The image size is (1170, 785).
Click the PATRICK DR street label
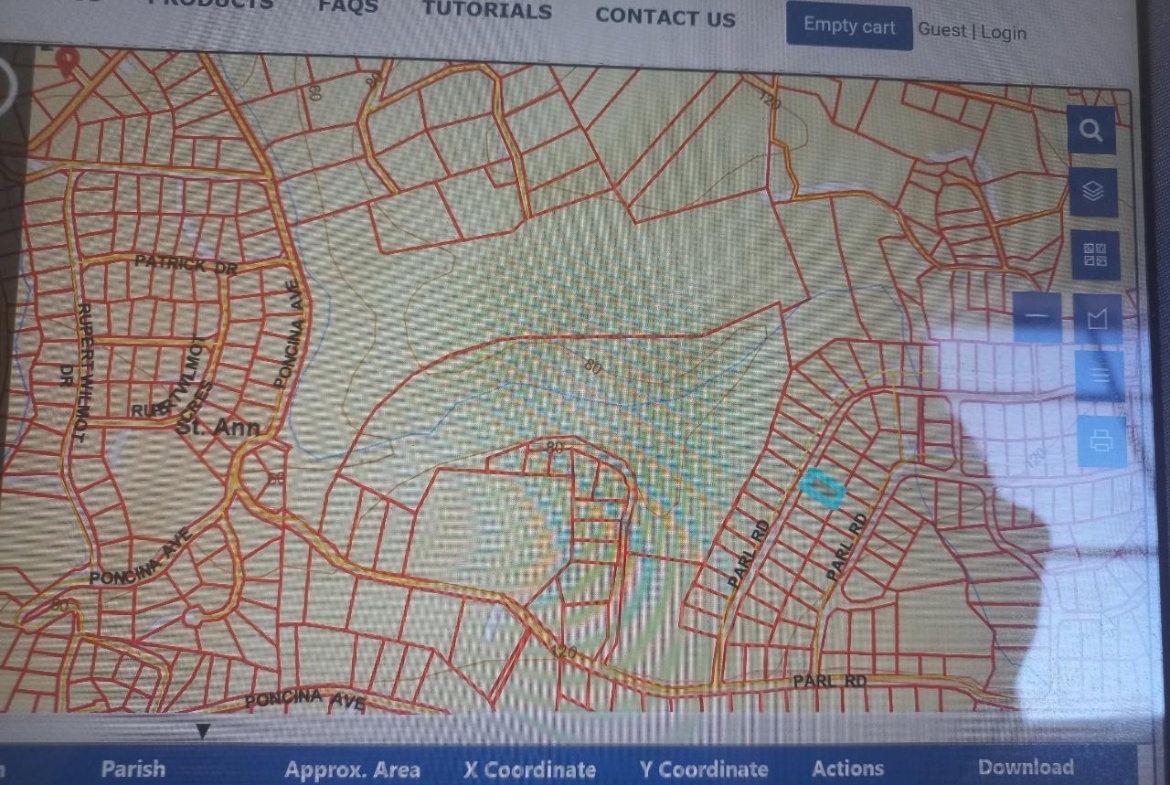pos(185,263)
